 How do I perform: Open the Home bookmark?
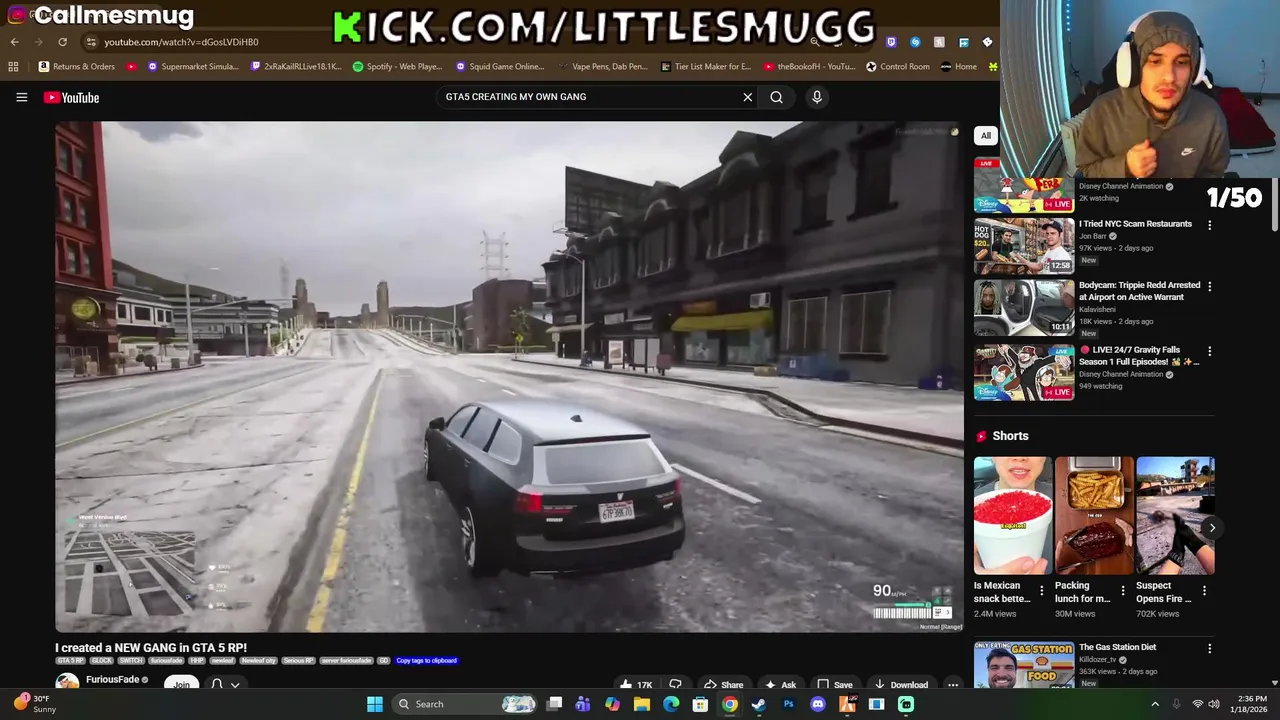pos(959,67)
